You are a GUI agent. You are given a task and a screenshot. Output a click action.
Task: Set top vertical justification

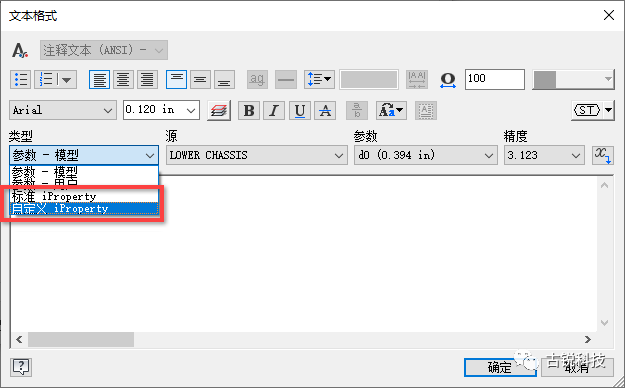click(176, 79)
